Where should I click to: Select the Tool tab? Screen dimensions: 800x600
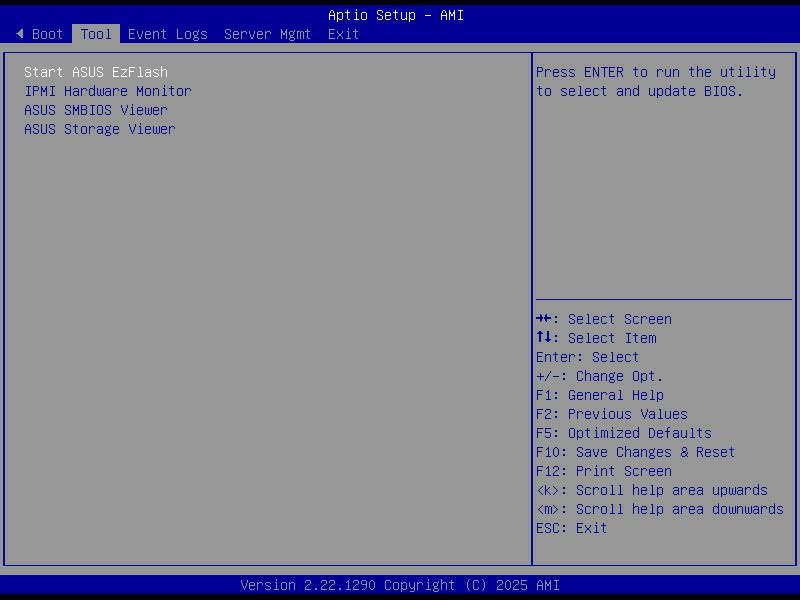96,34
